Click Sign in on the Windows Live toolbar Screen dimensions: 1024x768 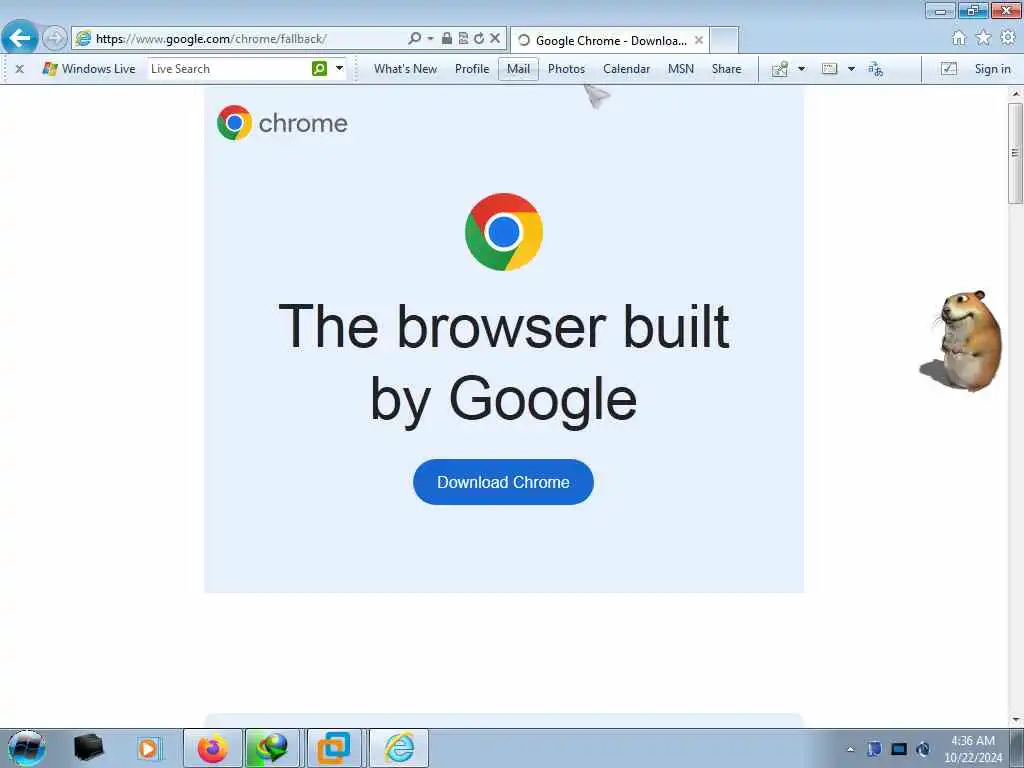coord(992,69)
